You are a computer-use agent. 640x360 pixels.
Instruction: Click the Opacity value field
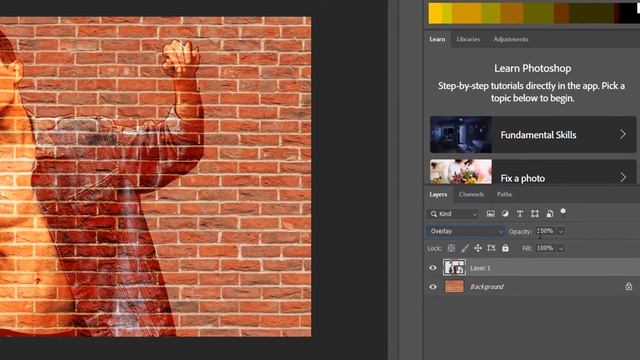pos(546,231)
